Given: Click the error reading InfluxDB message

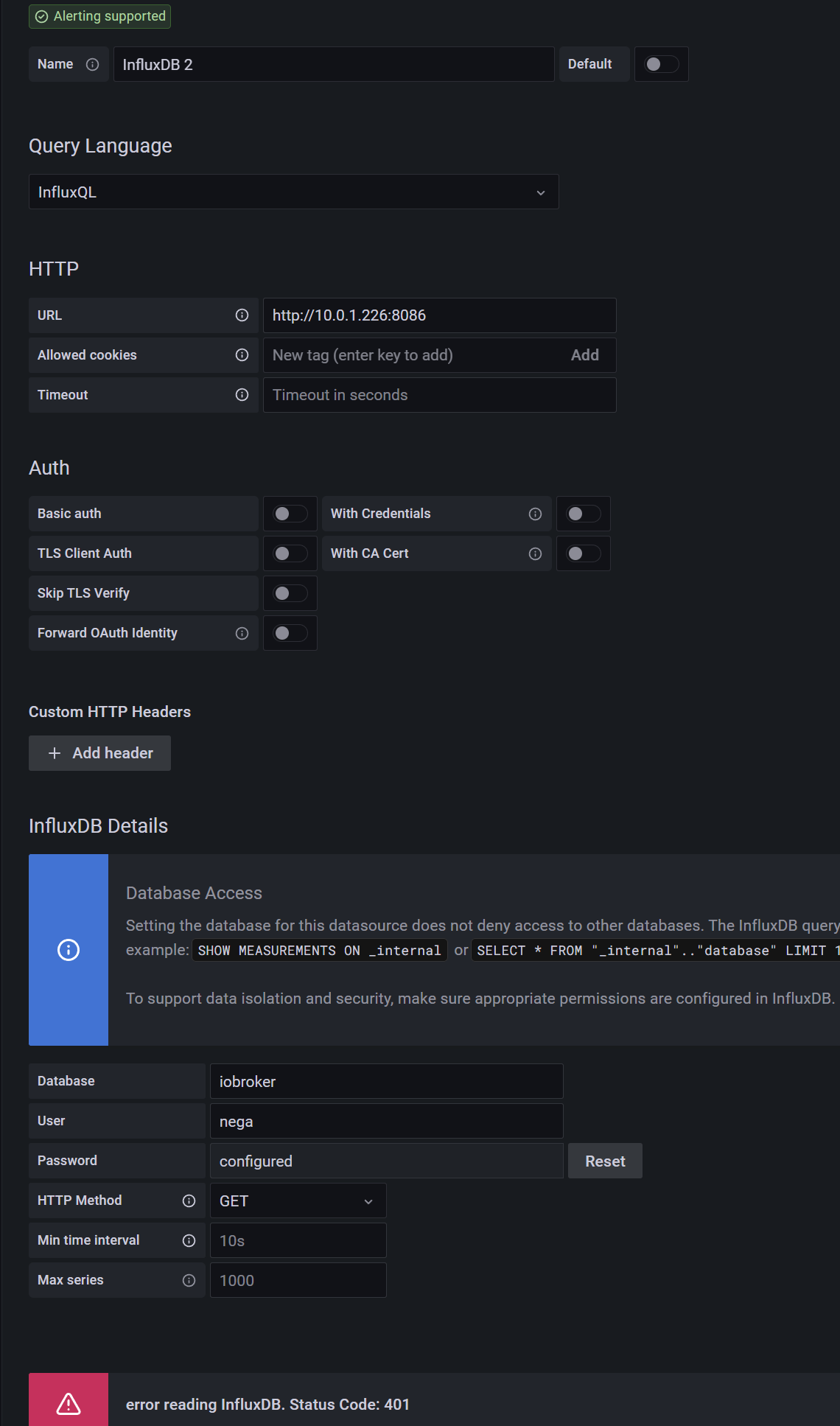Looking at the screenshot, I should tap(267, 1405).
